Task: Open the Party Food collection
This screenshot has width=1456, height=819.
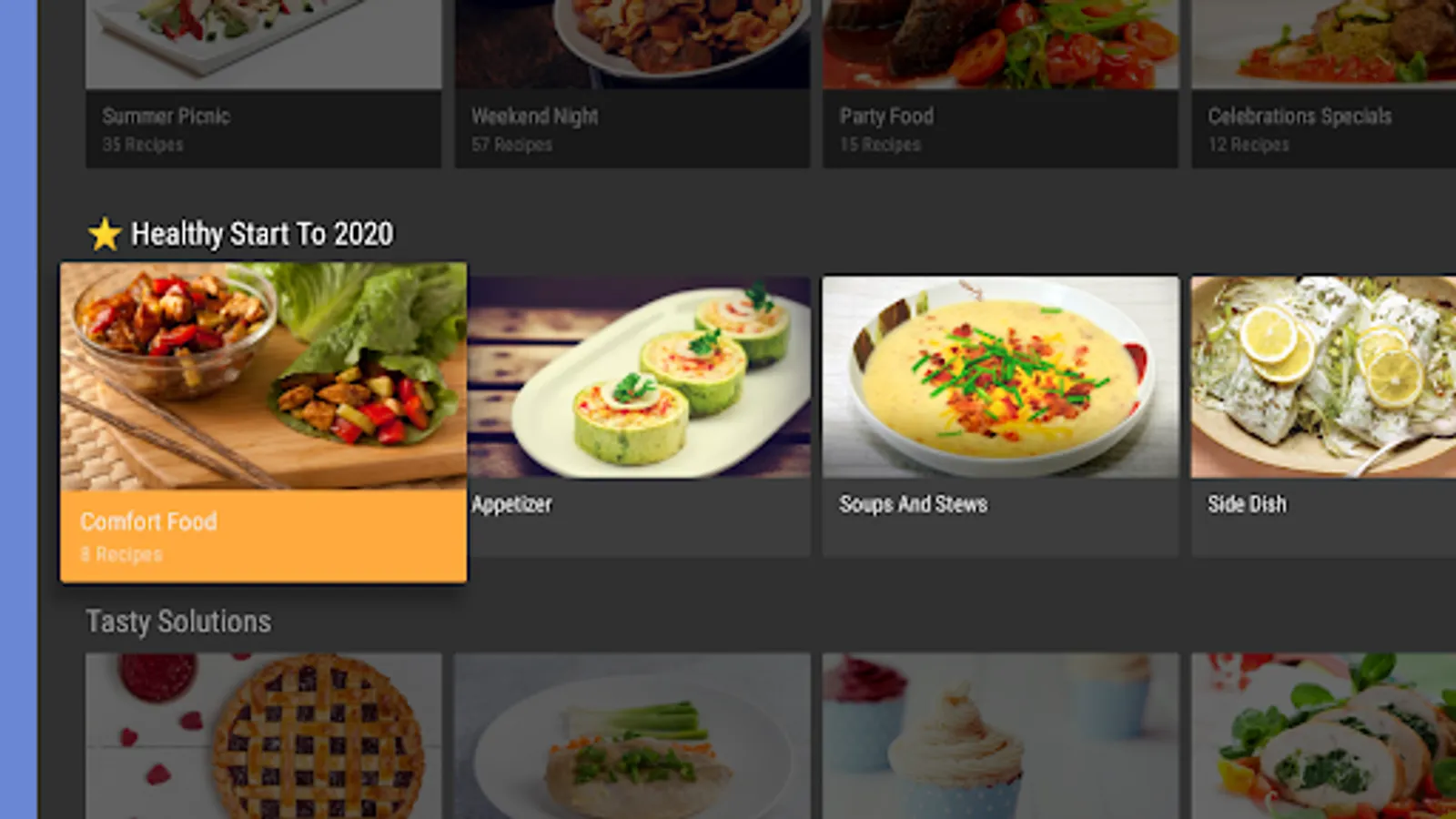Action: point(1001,84)
